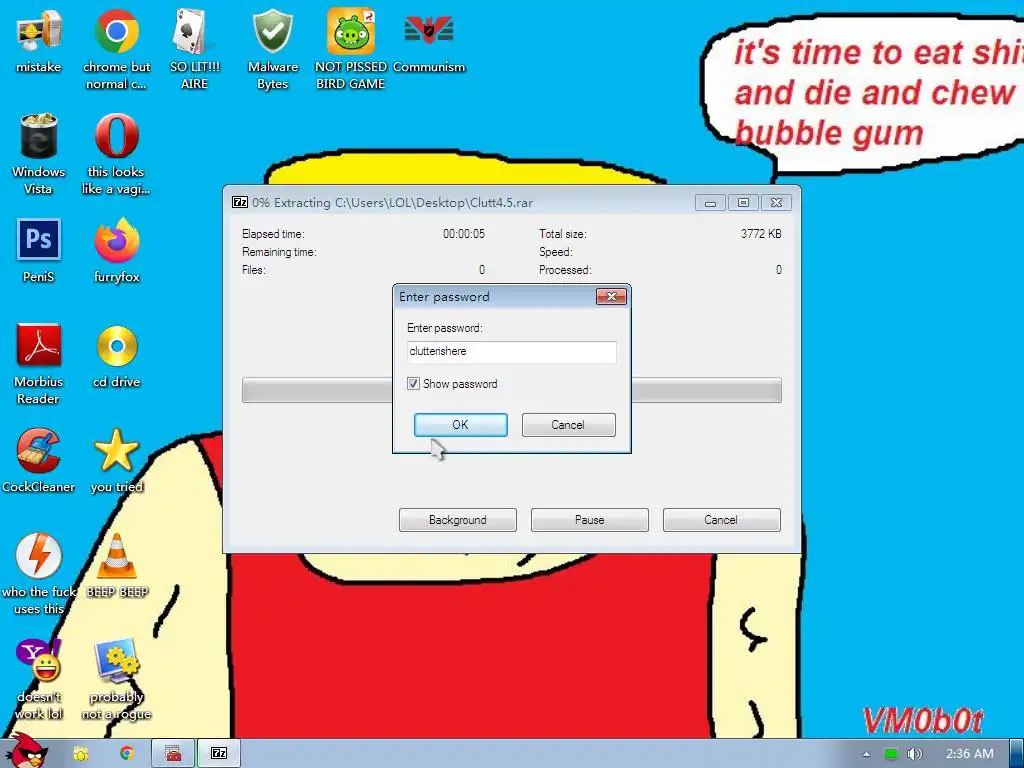This screenshot has width=1024, height=768.
Task: Click the 'Speed:' label
Action: tap(555, 252)
